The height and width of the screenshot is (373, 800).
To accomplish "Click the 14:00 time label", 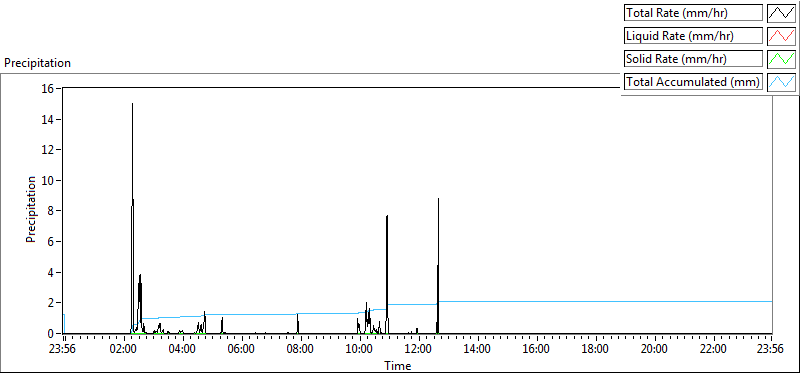I will (x=478, y=350).
